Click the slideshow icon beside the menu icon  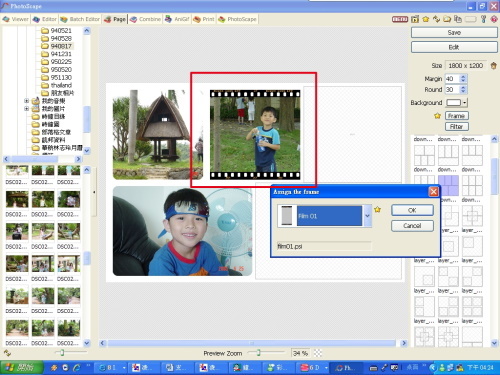click(x=415, y=19)
